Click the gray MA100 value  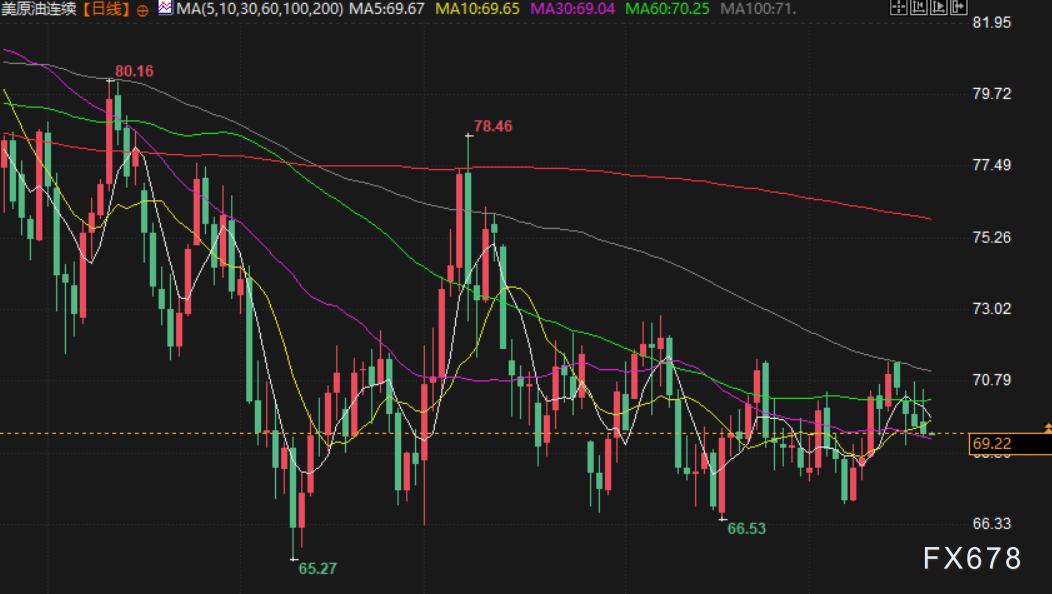click(x=758, y=9)
